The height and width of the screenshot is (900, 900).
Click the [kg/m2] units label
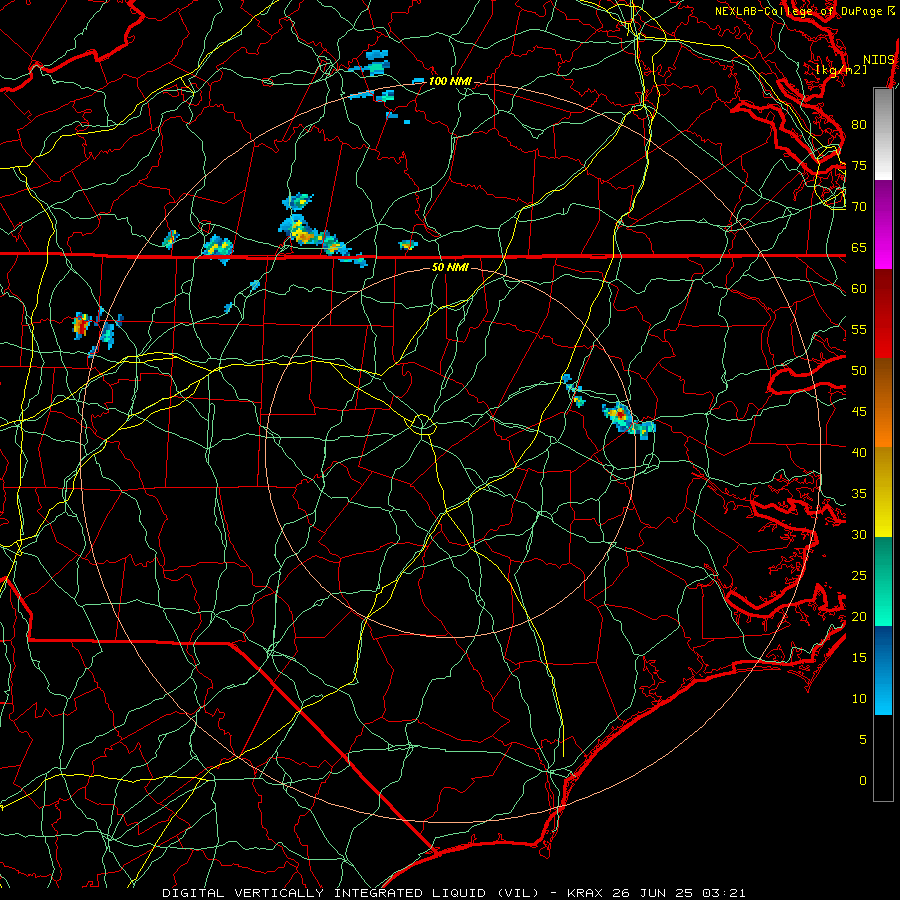(x=841, y=70)
